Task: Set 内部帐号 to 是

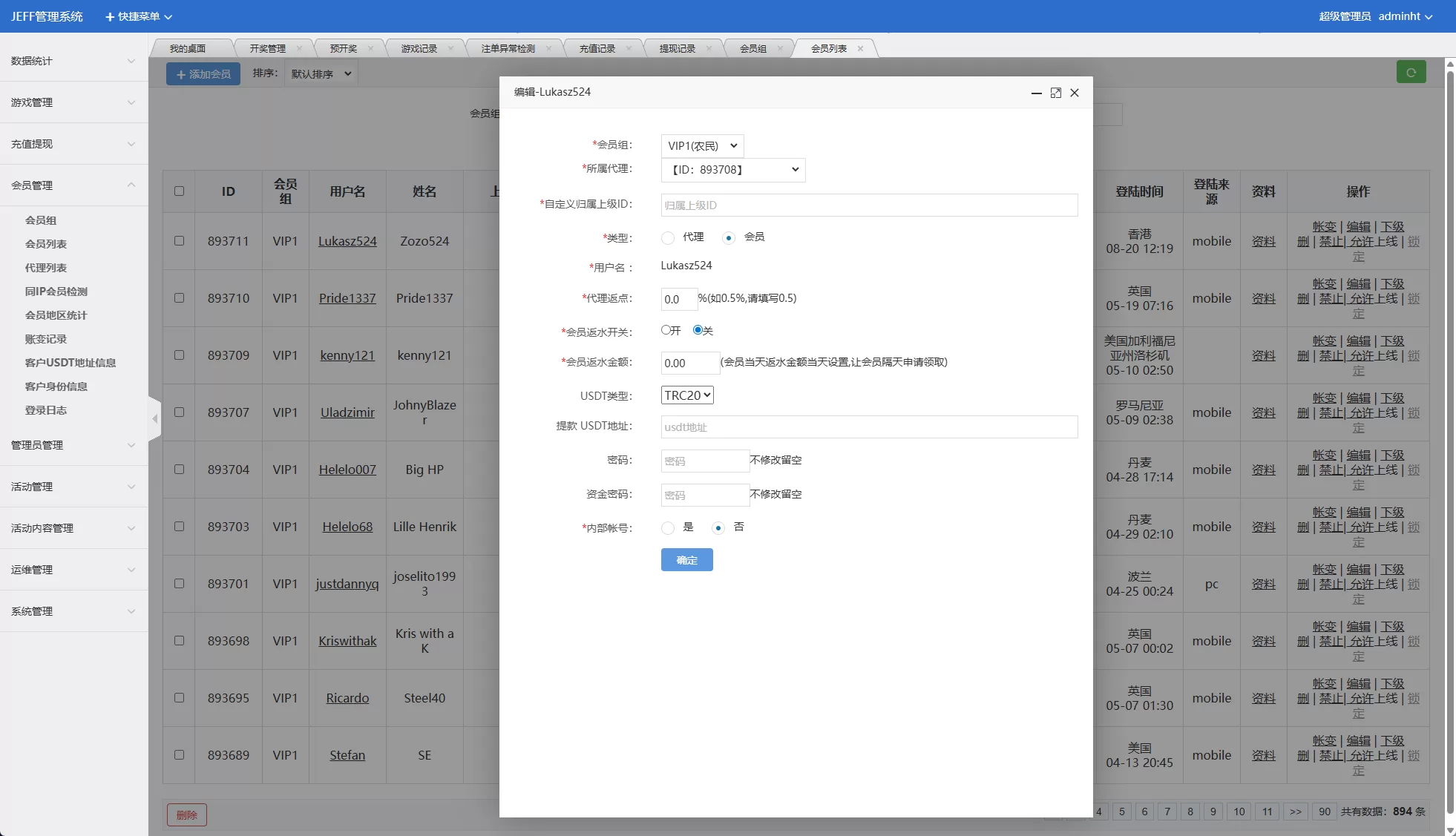Action: pyautogui.click(x=668, y=527)
